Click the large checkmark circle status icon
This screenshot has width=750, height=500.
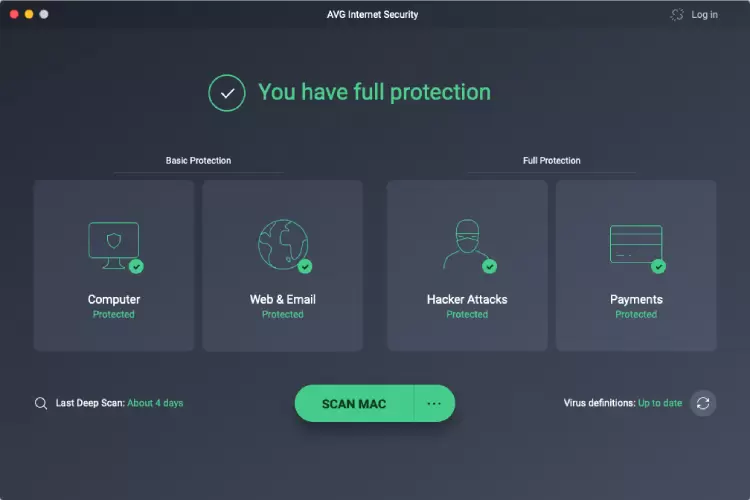click(x=227, y=93)
